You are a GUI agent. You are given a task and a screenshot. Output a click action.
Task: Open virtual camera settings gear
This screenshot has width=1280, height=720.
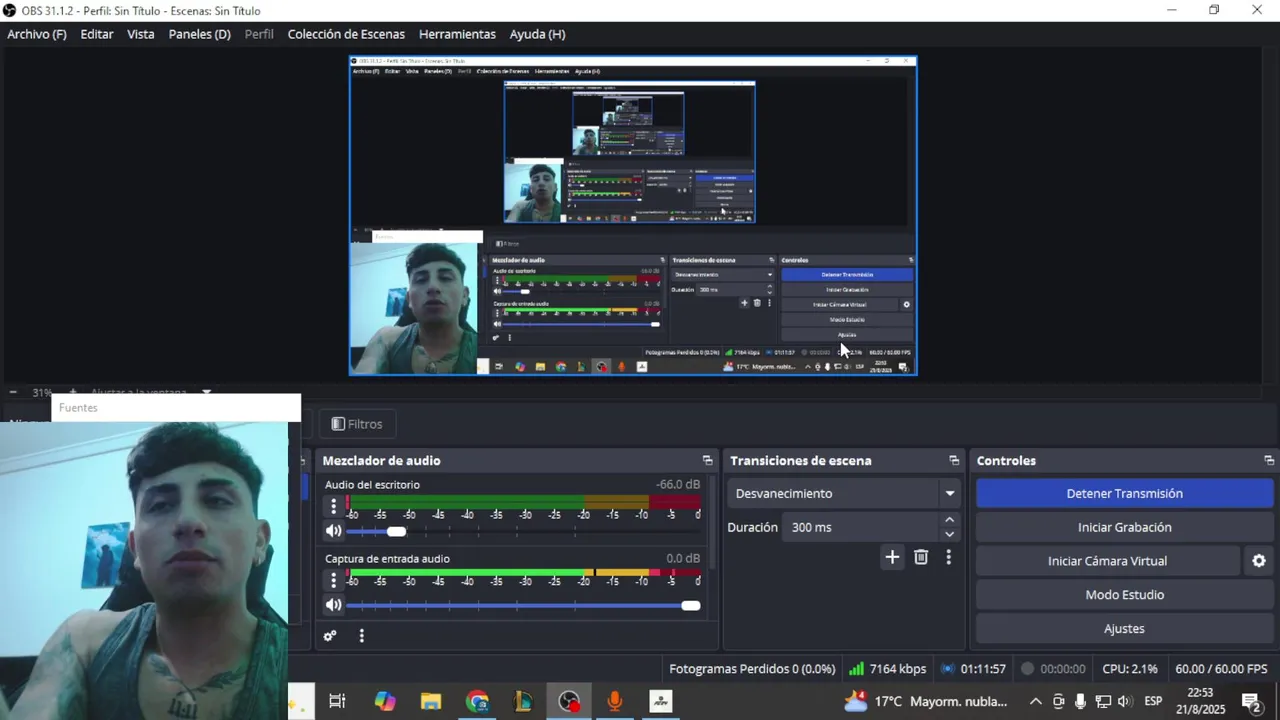[1259, 561]
